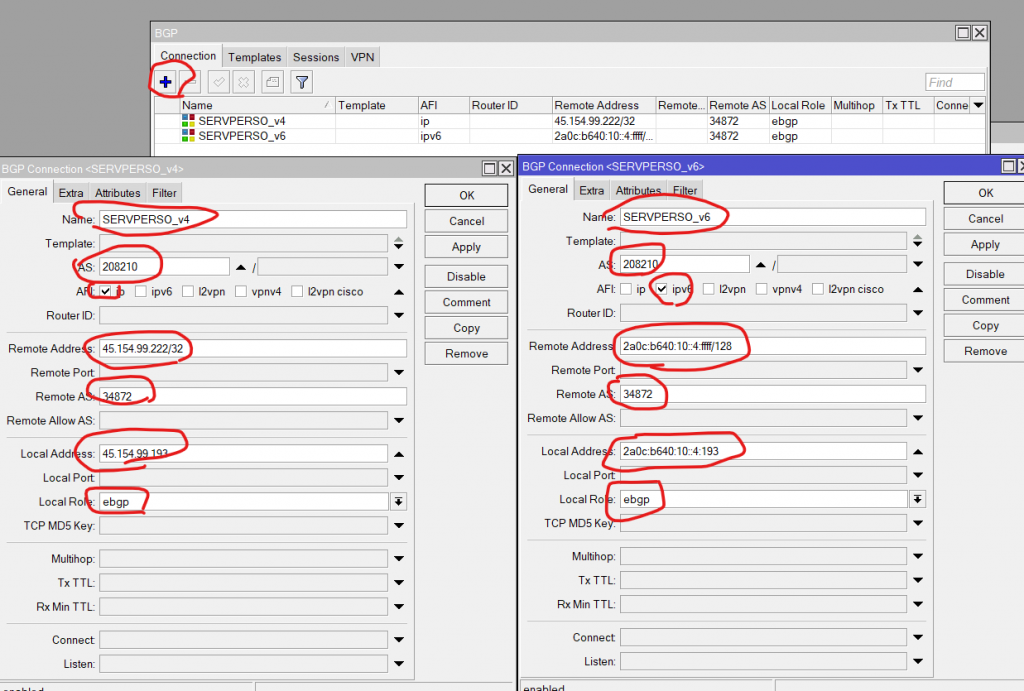This screenshot has width=1024, height=691.
Task: Select the General tab in SERVPERSO_v6 window
Action: tap(548, 189)
